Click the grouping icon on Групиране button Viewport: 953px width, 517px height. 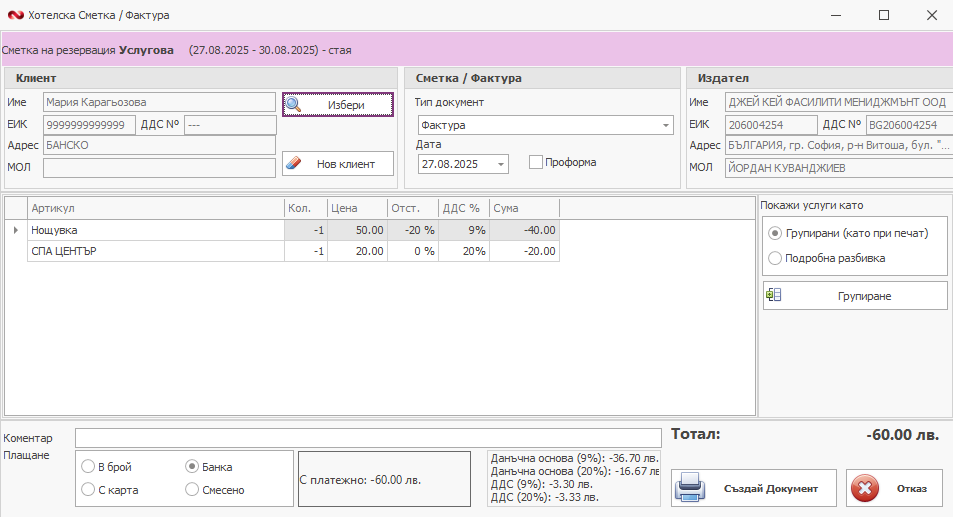coord(773,295)
